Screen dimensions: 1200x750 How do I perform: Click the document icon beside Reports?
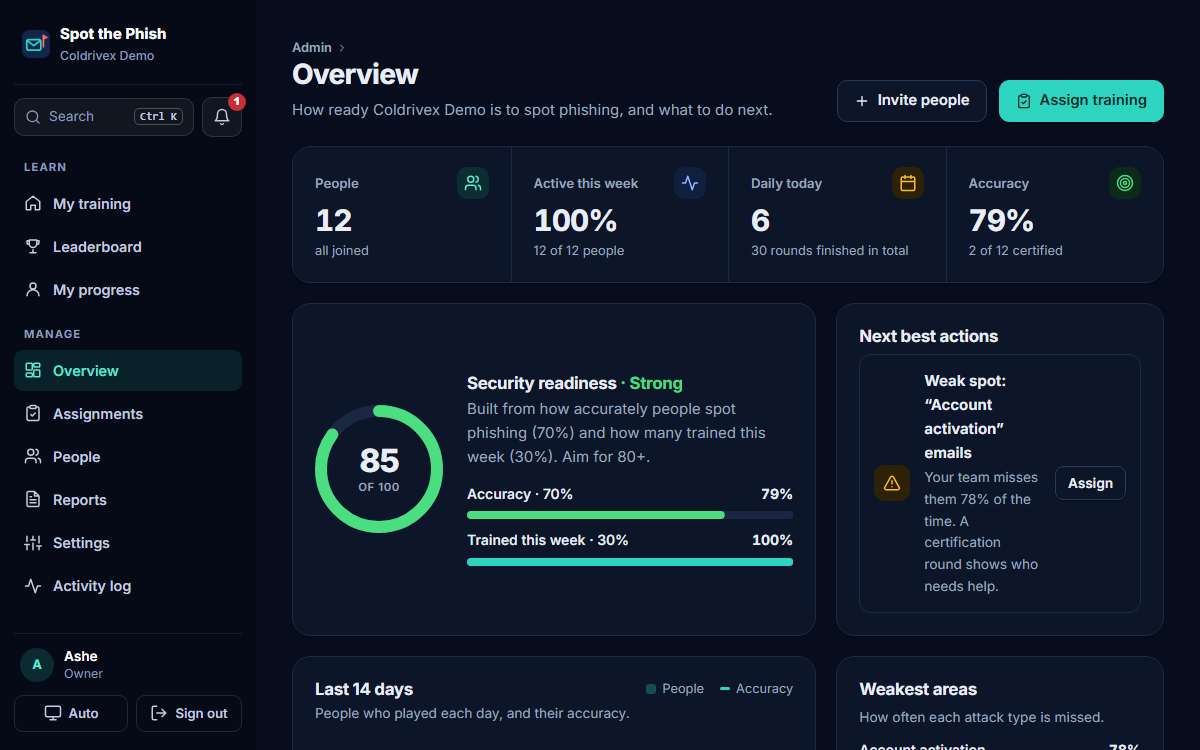[33, 500]
